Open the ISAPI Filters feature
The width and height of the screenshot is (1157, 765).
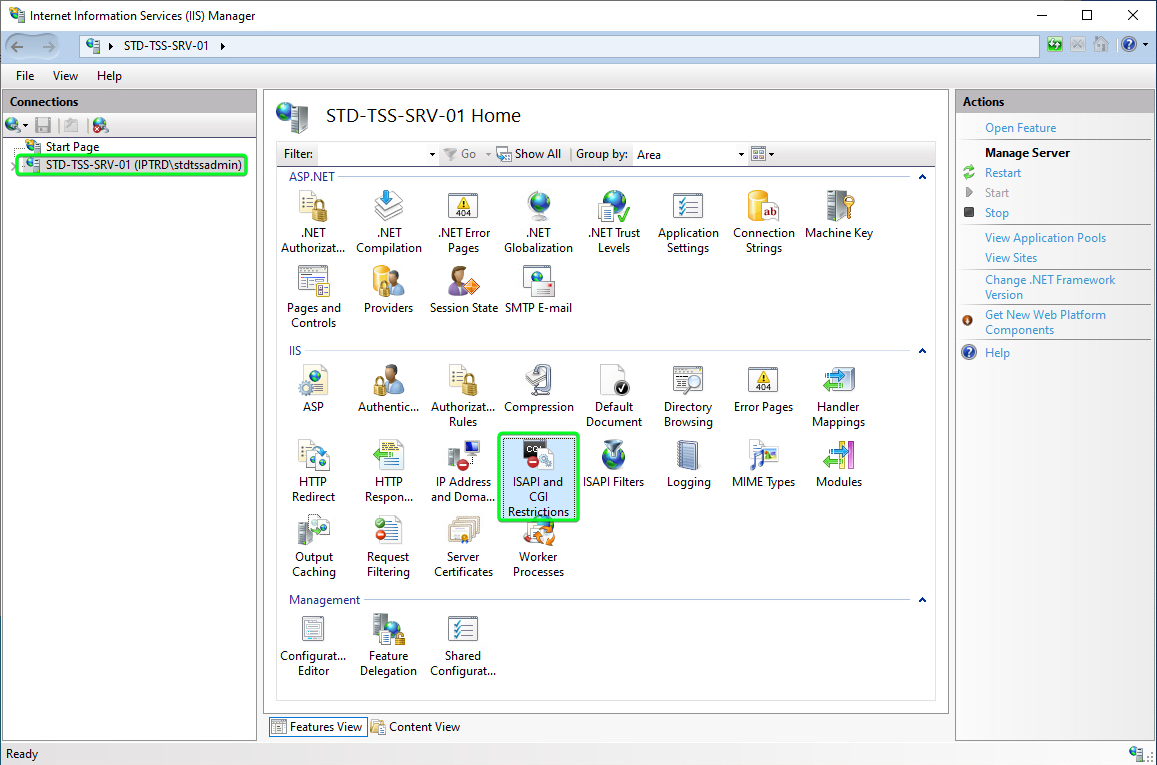point(613,464)
